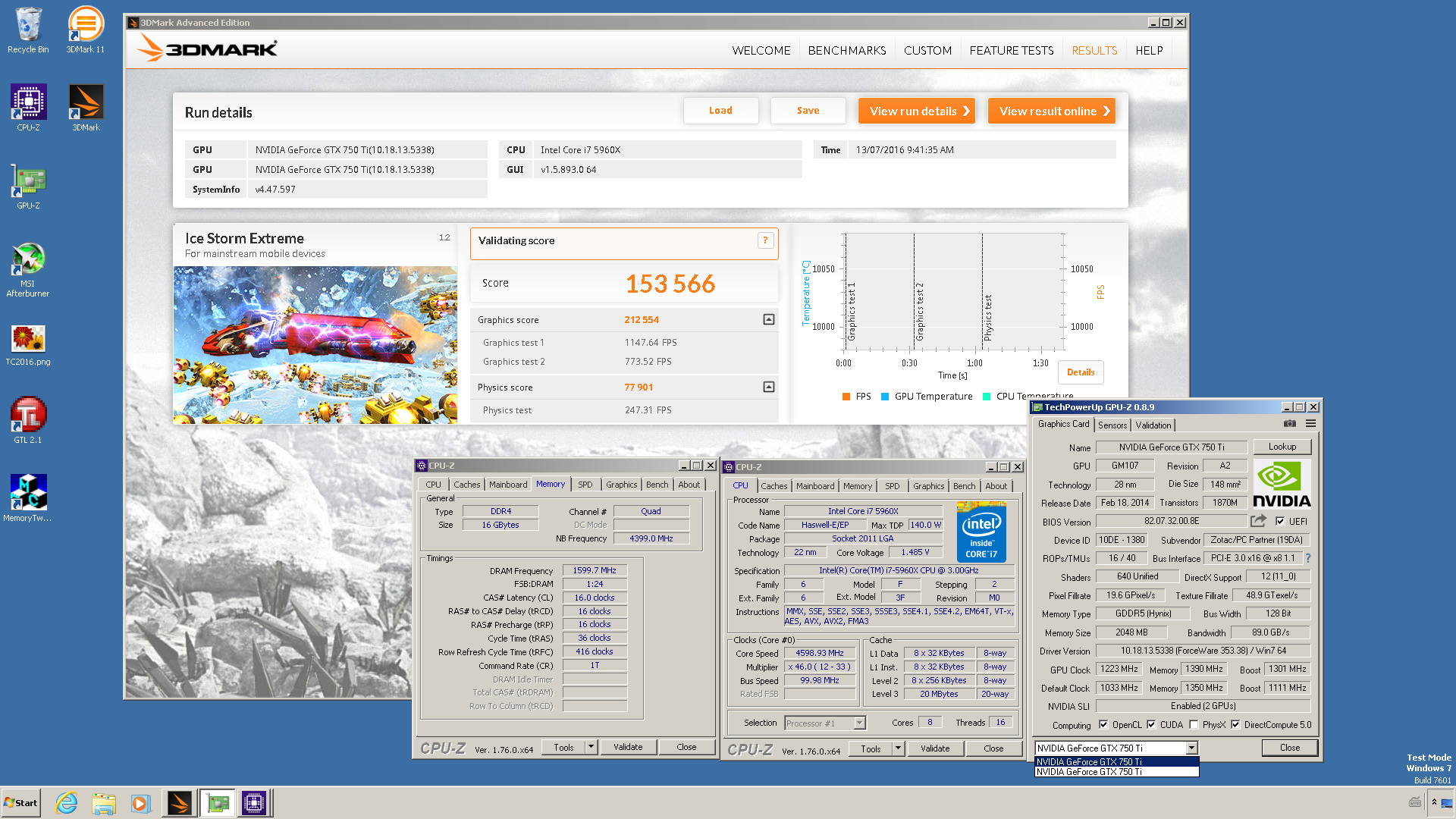
Task: Click Validate in Memory CPU-Z window
Action: point(628,747)
